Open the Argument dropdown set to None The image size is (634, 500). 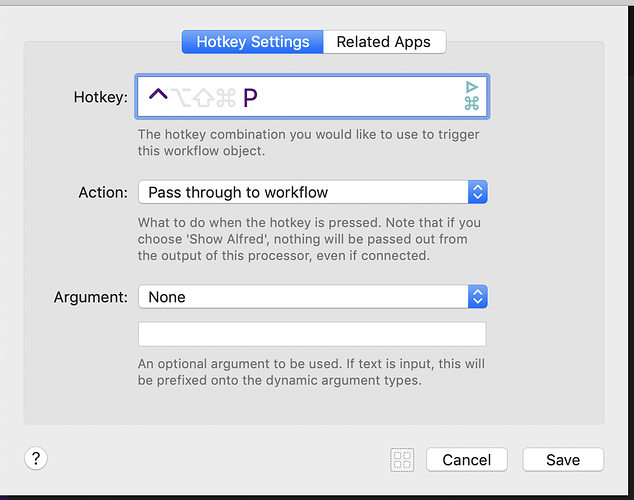313,297
